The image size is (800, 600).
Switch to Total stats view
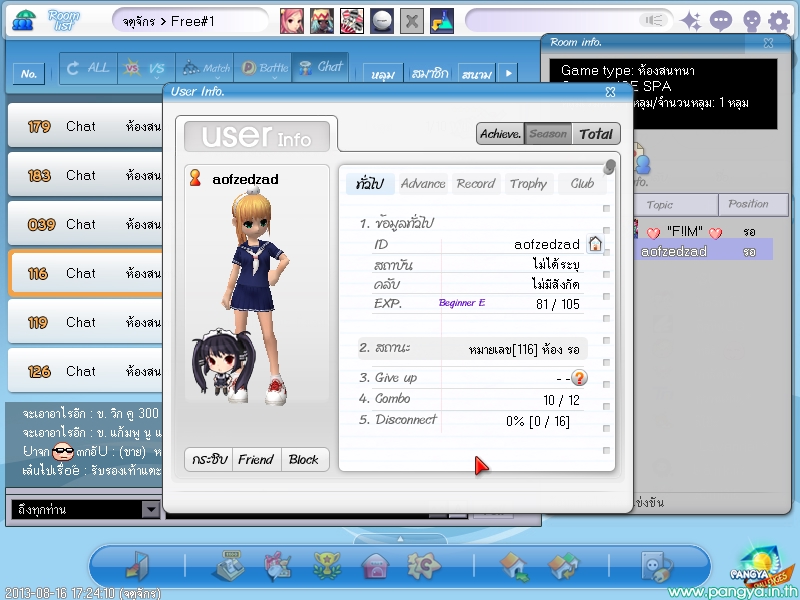(596, 134)
